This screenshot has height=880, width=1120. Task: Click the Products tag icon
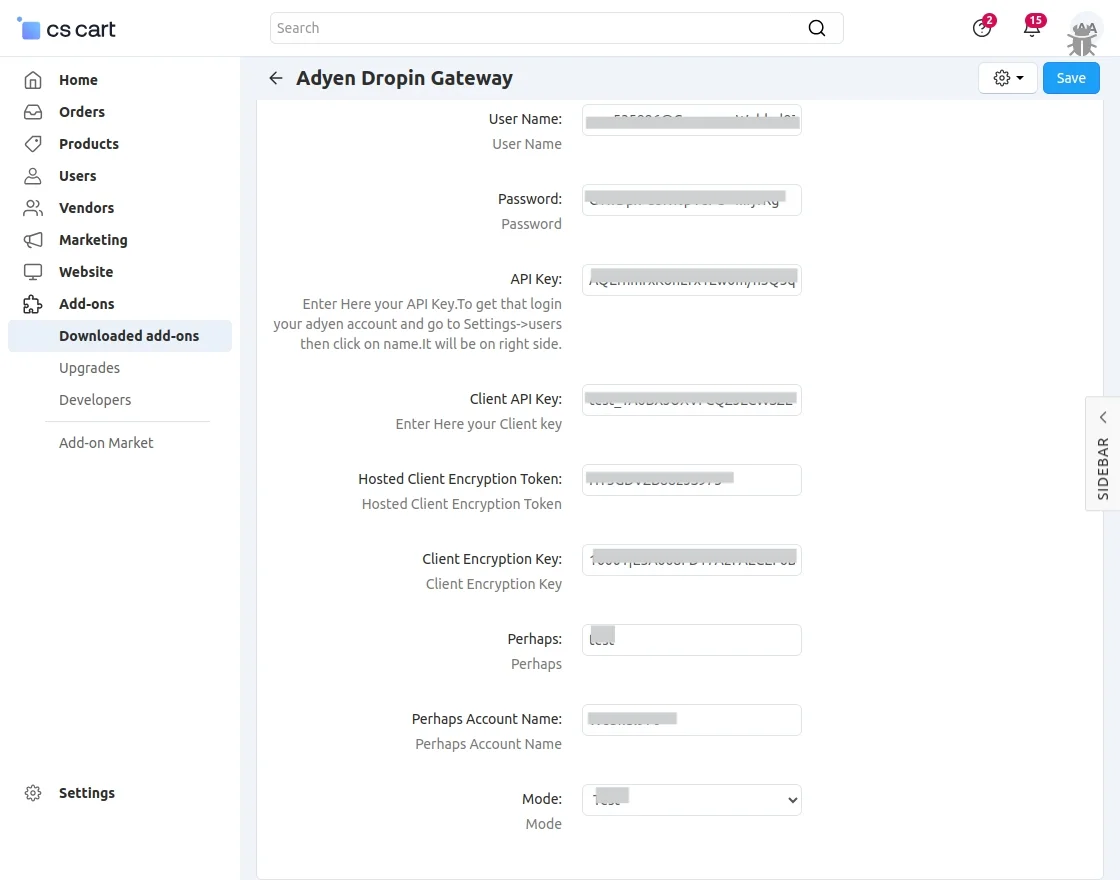[x=33, y=144]
